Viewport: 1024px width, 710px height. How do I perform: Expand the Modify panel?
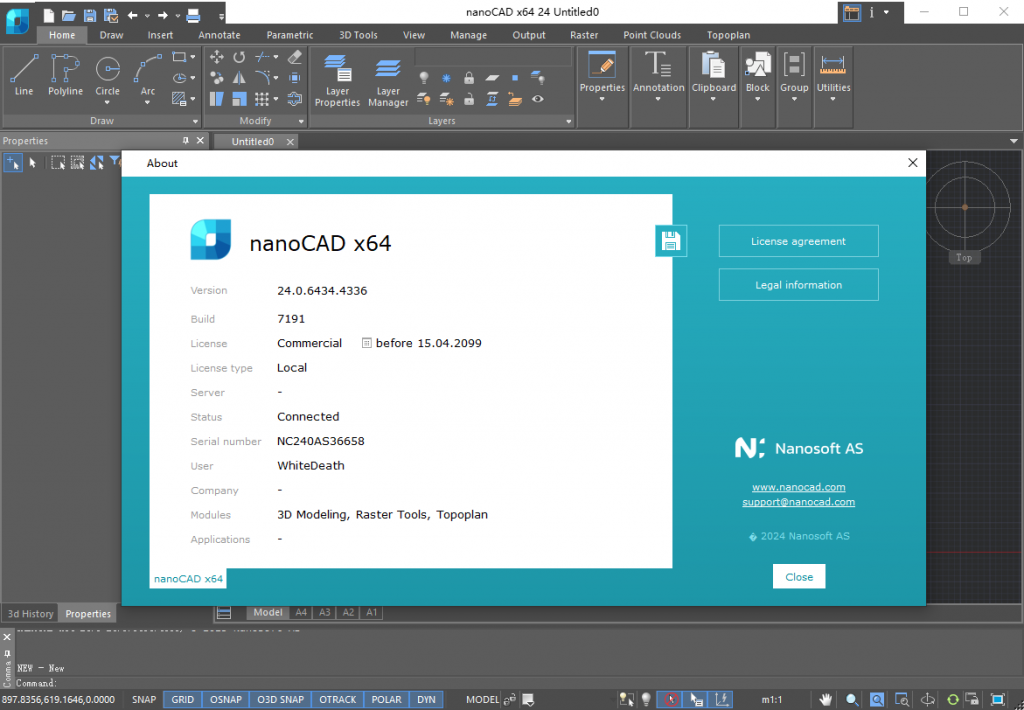point(301,121)
